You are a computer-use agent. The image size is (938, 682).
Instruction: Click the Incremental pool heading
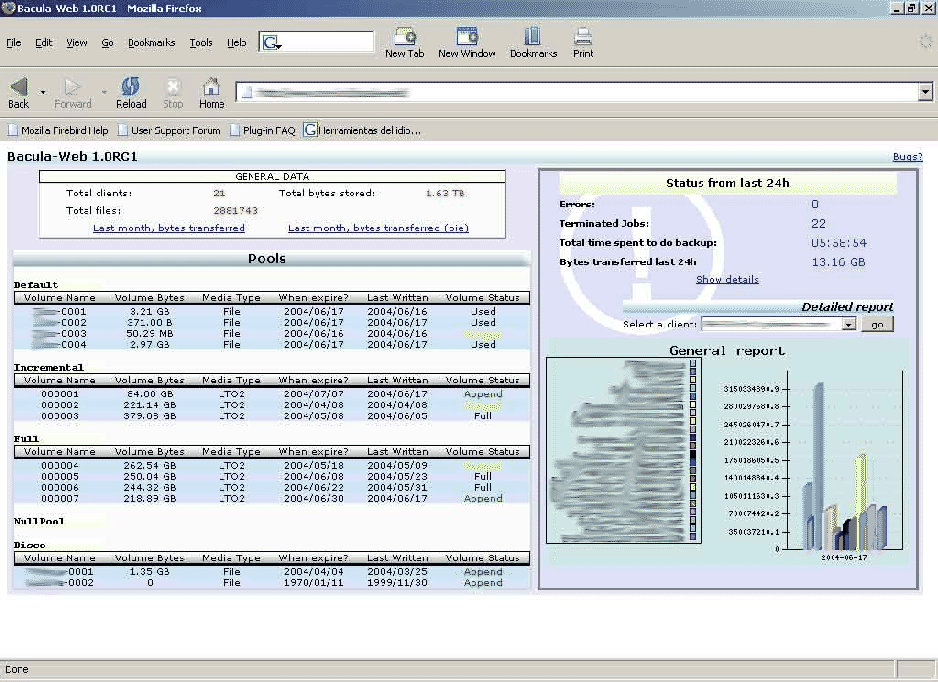(x=48, y=367)
